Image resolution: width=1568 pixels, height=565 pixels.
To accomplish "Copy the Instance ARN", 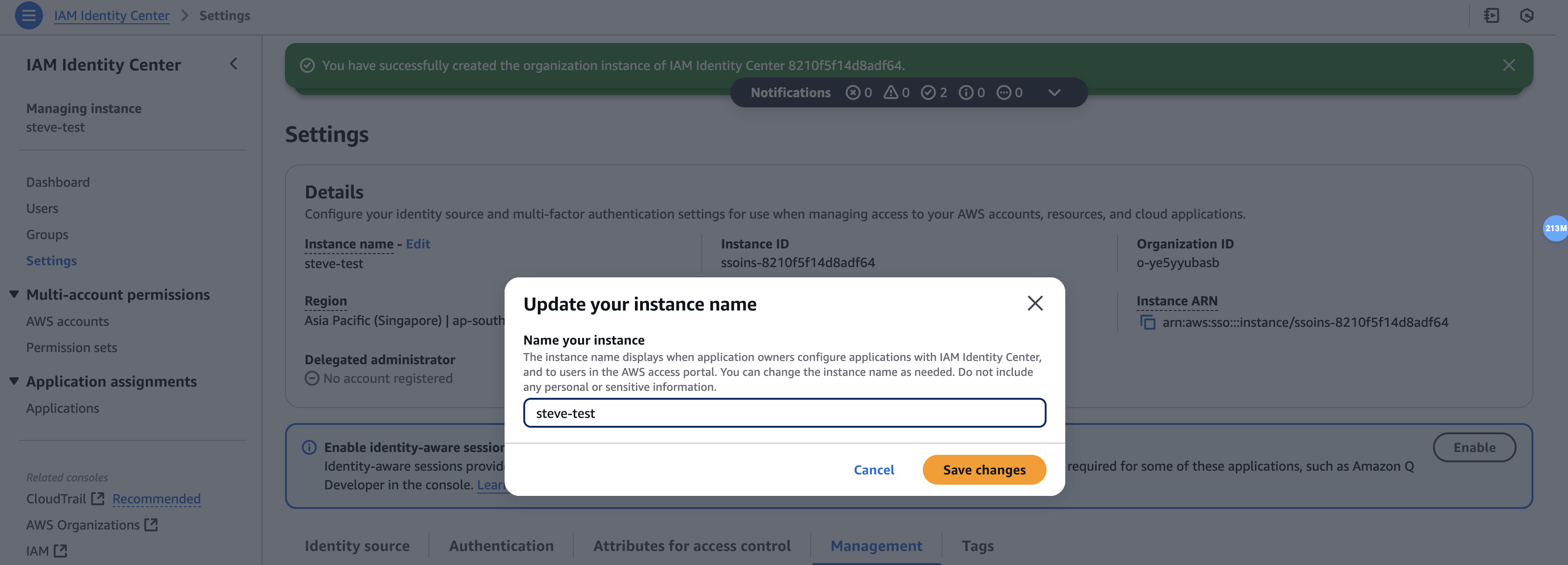I will click(1147, 322).
